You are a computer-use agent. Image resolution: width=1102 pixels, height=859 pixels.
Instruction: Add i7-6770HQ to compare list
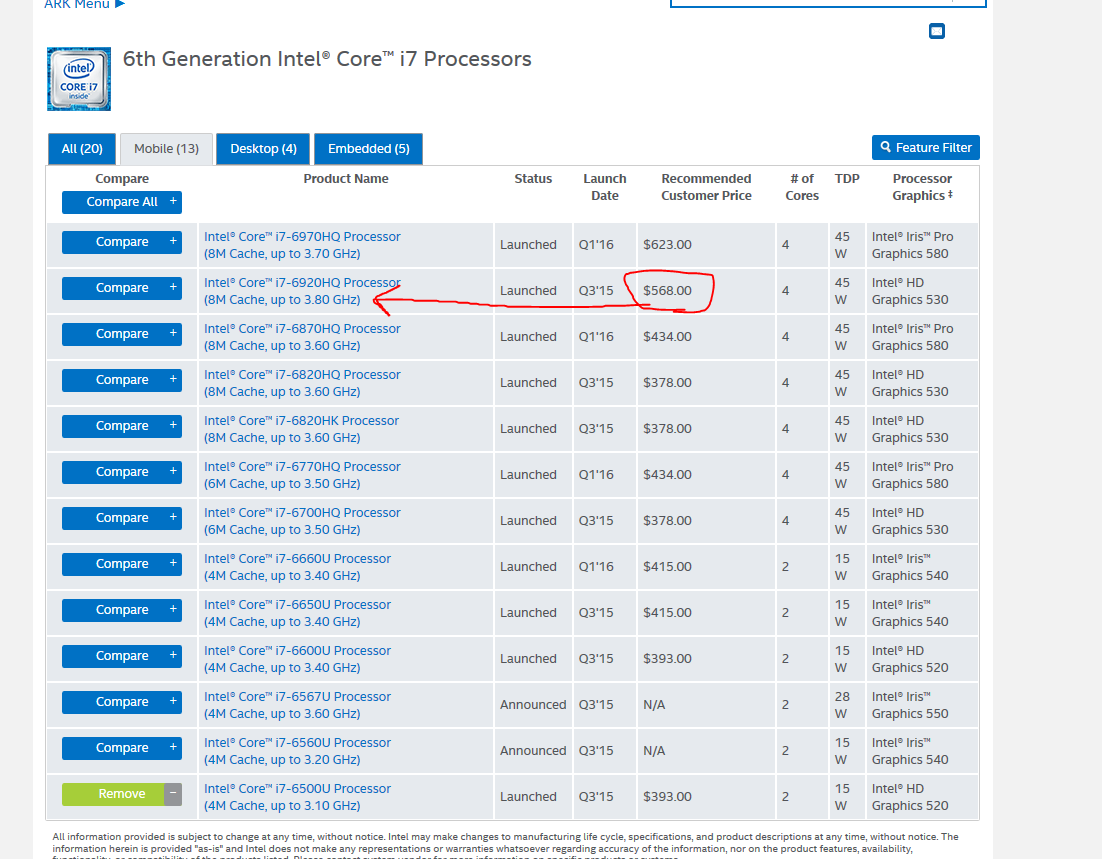[x=122, y=472]
